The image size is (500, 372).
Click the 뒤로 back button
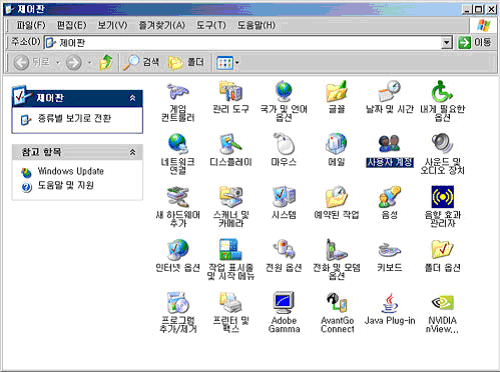coord(32,62)
